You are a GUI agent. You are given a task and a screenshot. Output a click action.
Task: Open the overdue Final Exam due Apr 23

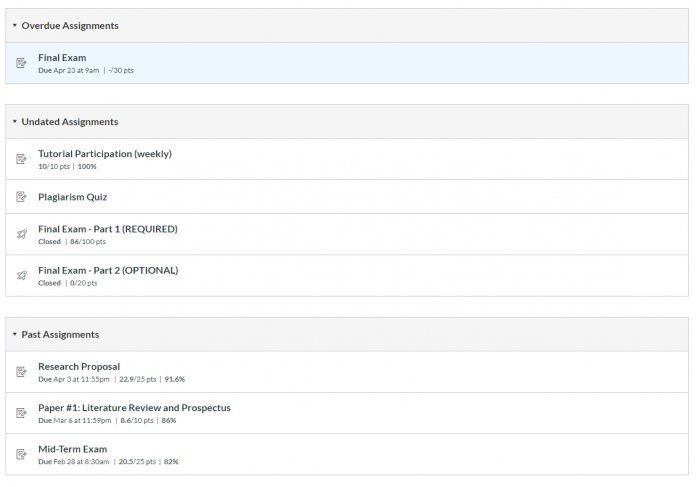pyautogui.click(x=62, y=58)
